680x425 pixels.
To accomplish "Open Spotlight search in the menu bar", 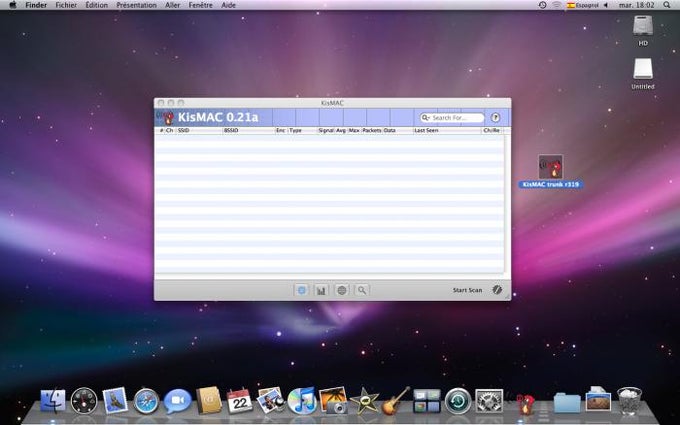I will [x=667, y=5].
